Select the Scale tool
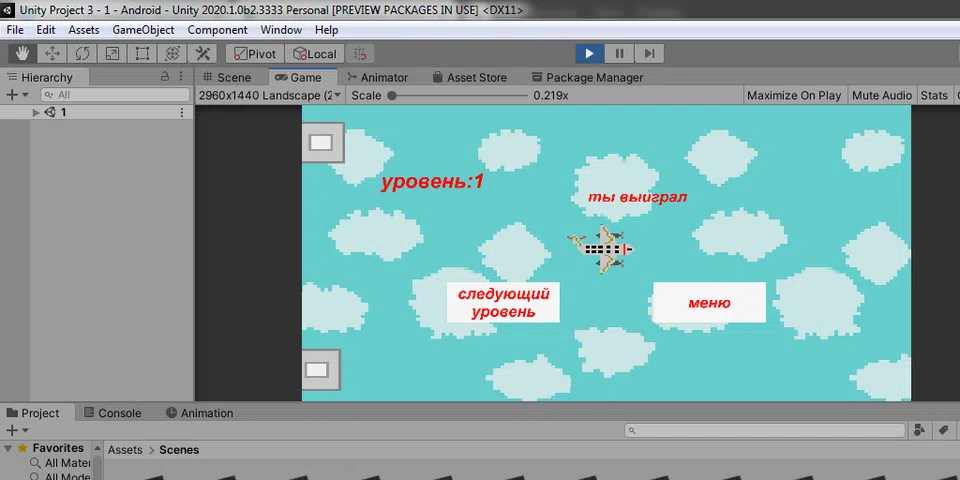960x480 pixels. [113, 54]
